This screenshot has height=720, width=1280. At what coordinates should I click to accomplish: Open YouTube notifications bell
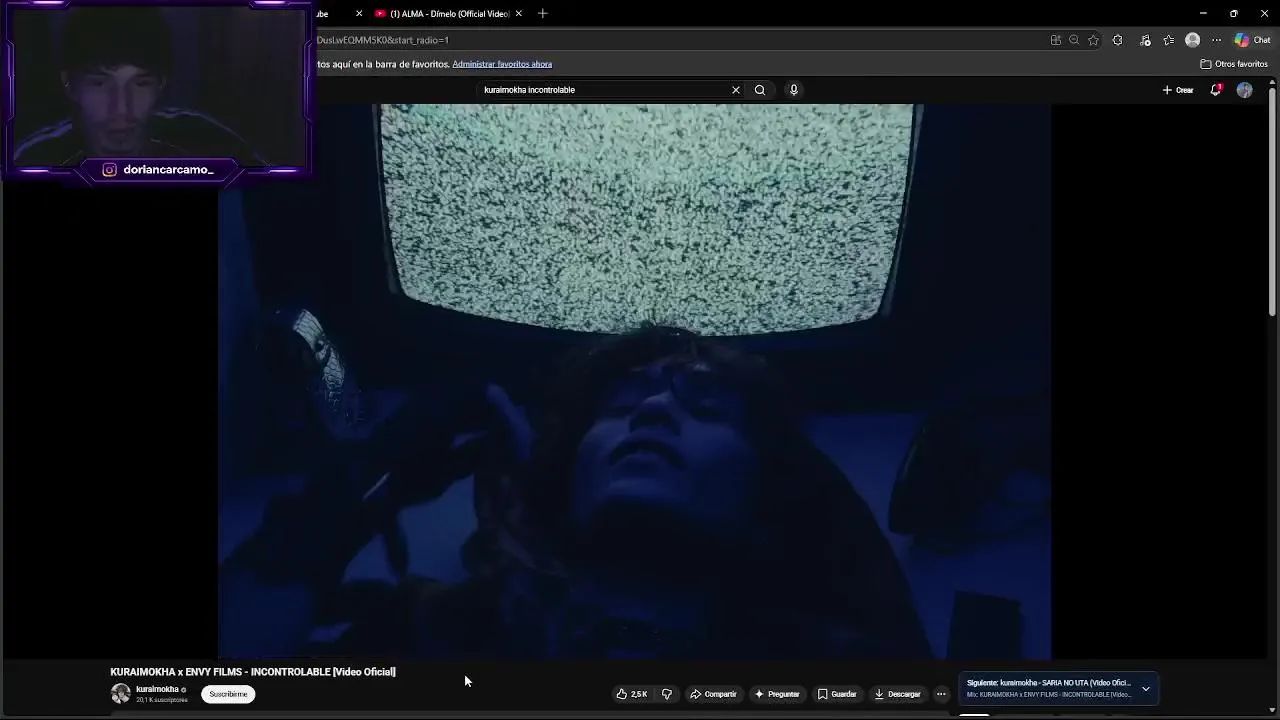[x=1216, y=90]
